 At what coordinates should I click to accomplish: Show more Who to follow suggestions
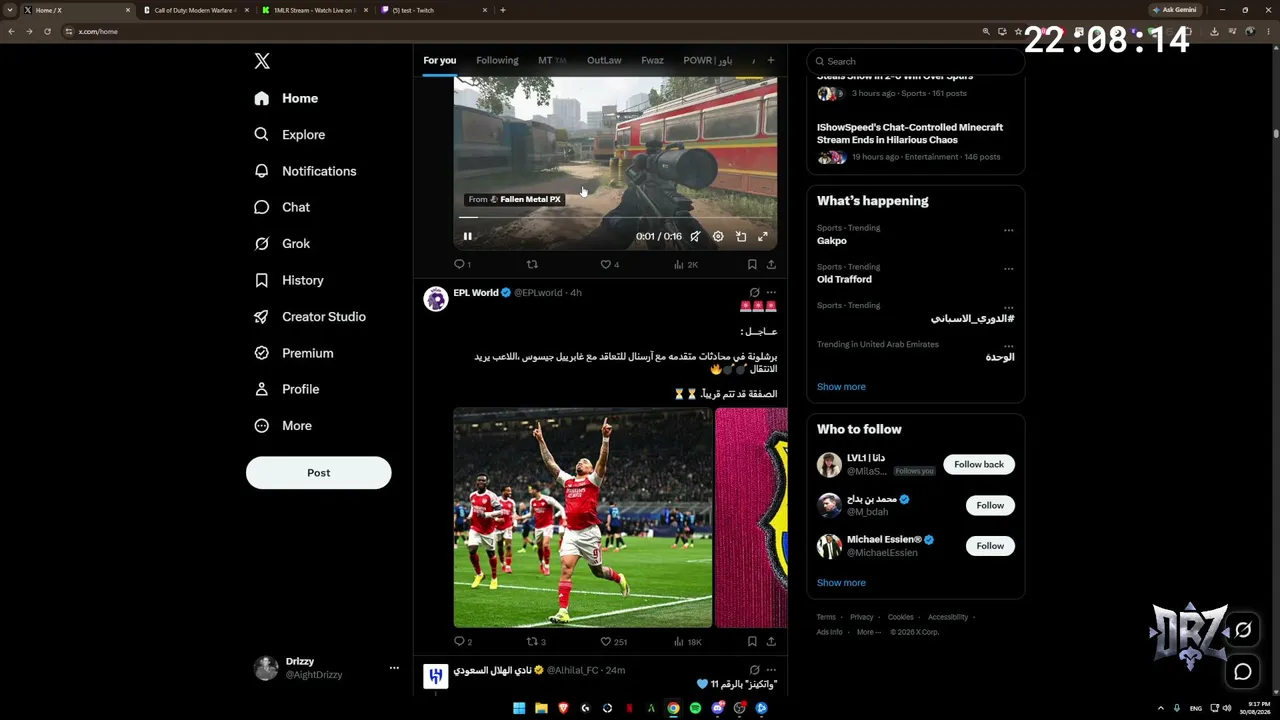pyautogui.click(x=841, y=583)
